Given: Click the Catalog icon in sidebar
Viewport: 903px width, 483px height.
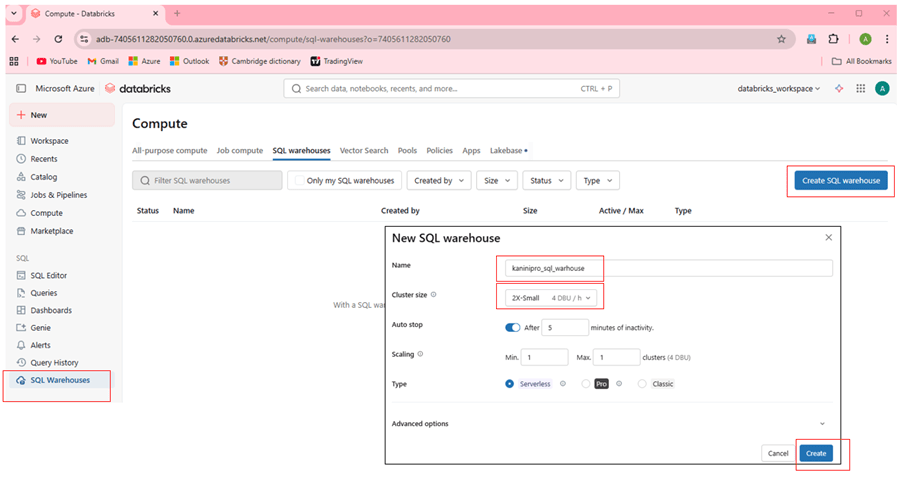Looking at the screenshot, I should [21, 177].
